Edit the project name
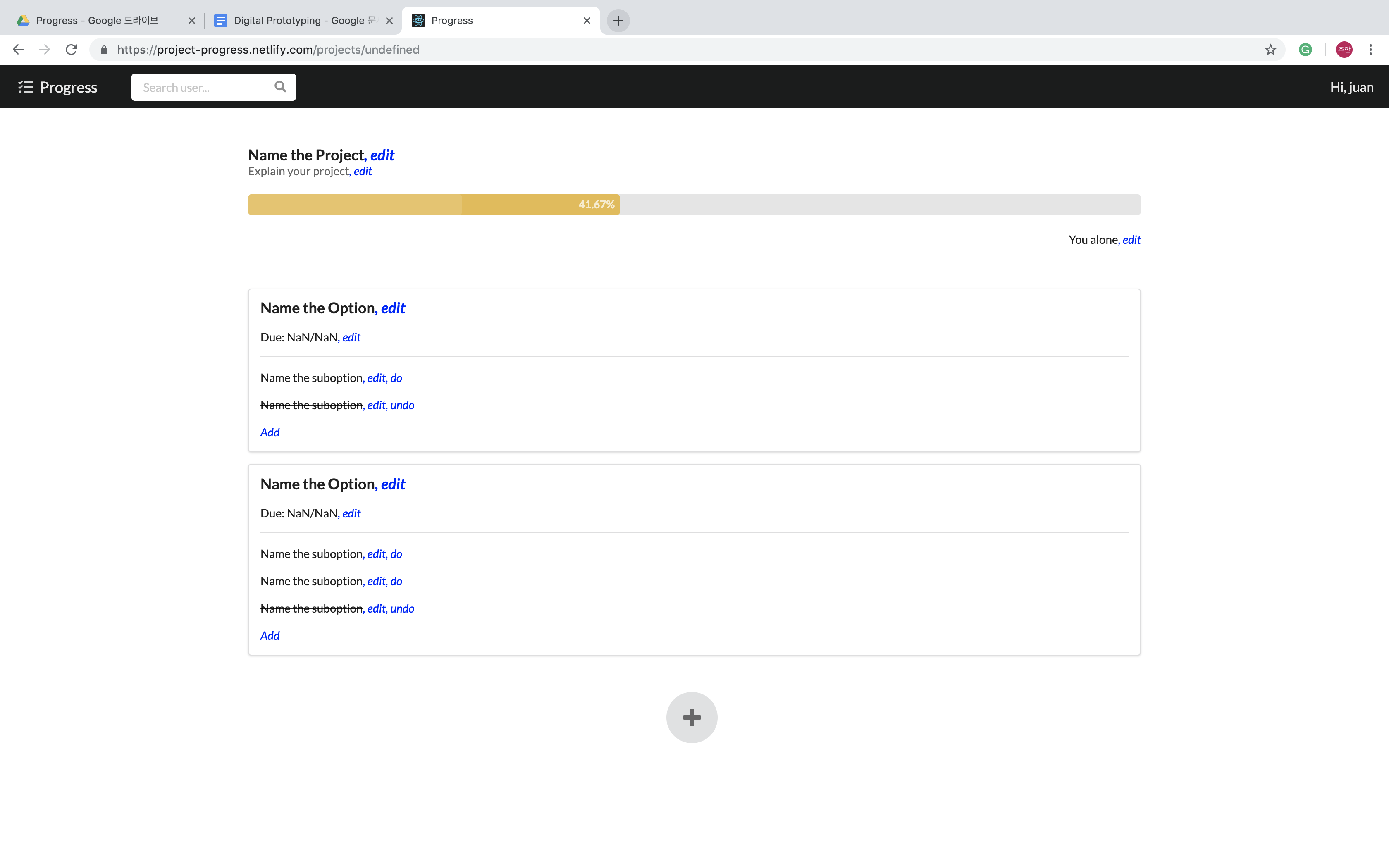The image size is (1389, 868). pos(382,155)
